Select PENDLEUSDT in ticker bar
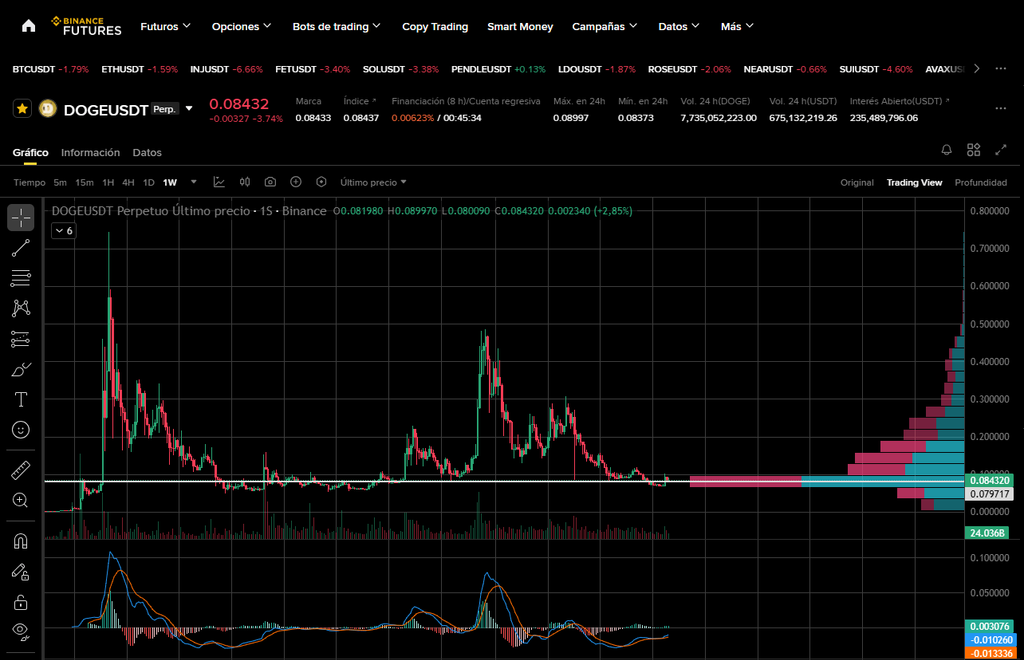 (x=498, y=69)
